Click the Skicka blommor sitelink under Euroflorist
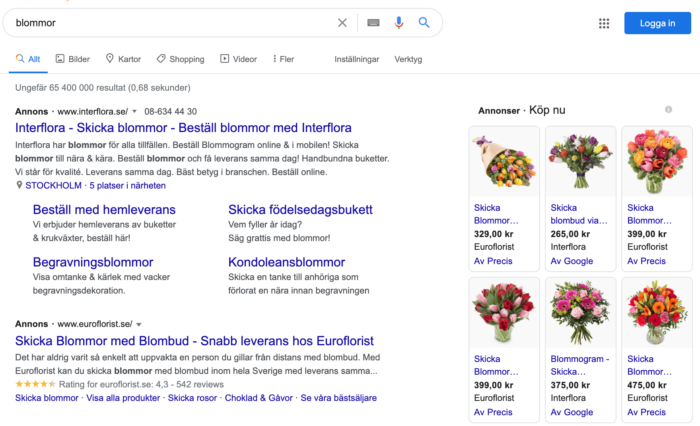700x426 pixels. (46, 397)
